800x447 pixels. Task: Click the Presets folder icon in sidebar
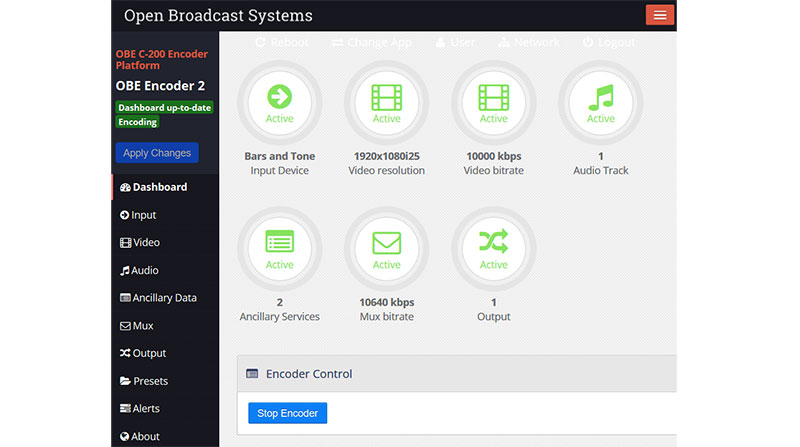(126, 381)
